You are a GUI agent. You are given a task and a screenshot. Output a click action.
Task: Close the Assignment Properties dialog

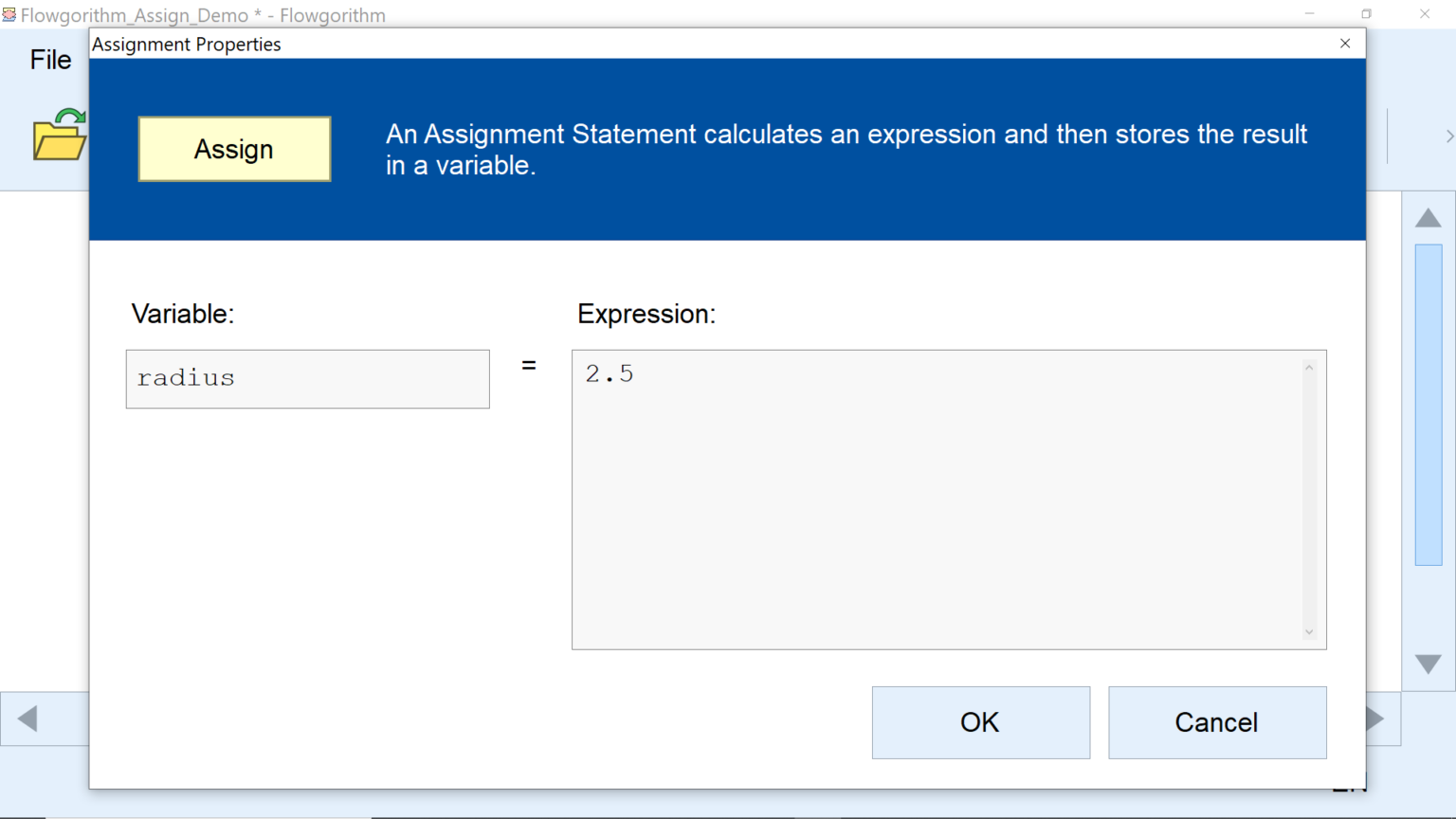(x=1344, y=44)
